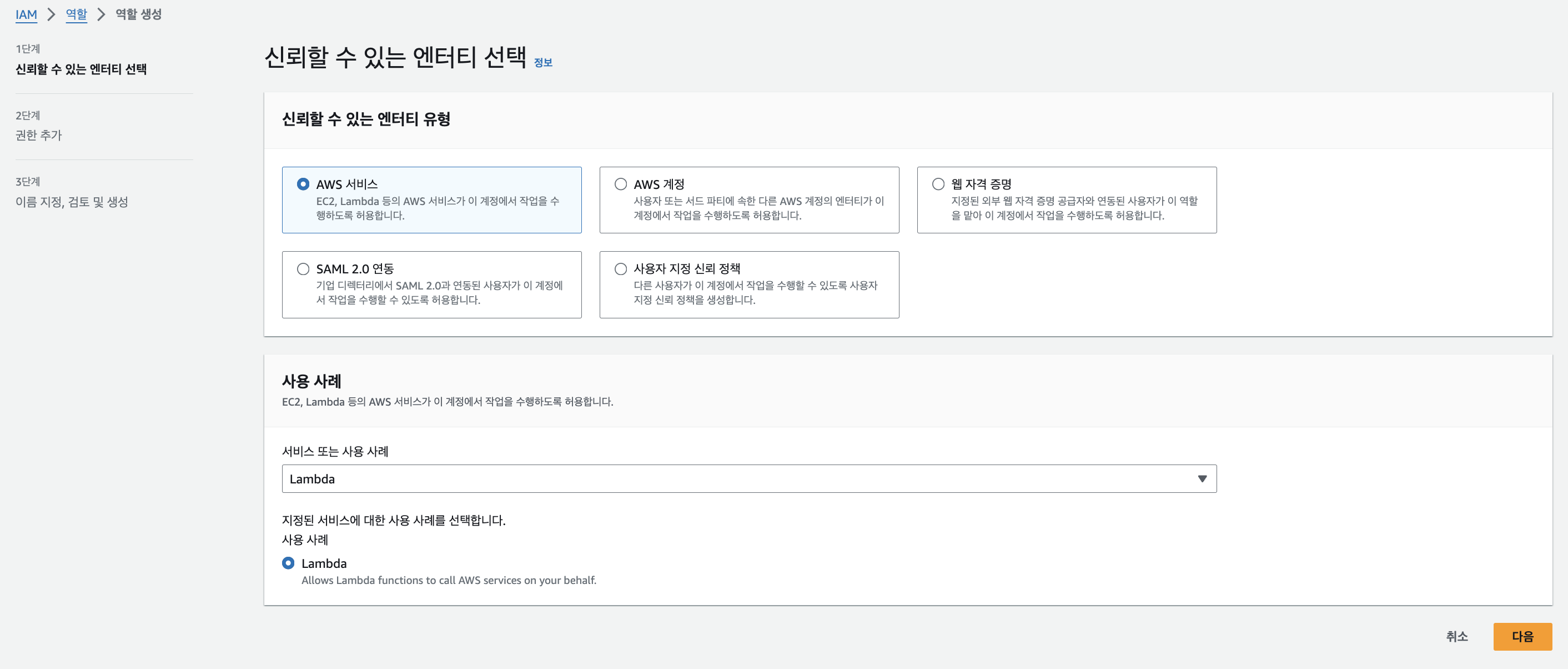
Task: Select step 3 이름 지정, 검토 및 생성
Action: (72, 202)
